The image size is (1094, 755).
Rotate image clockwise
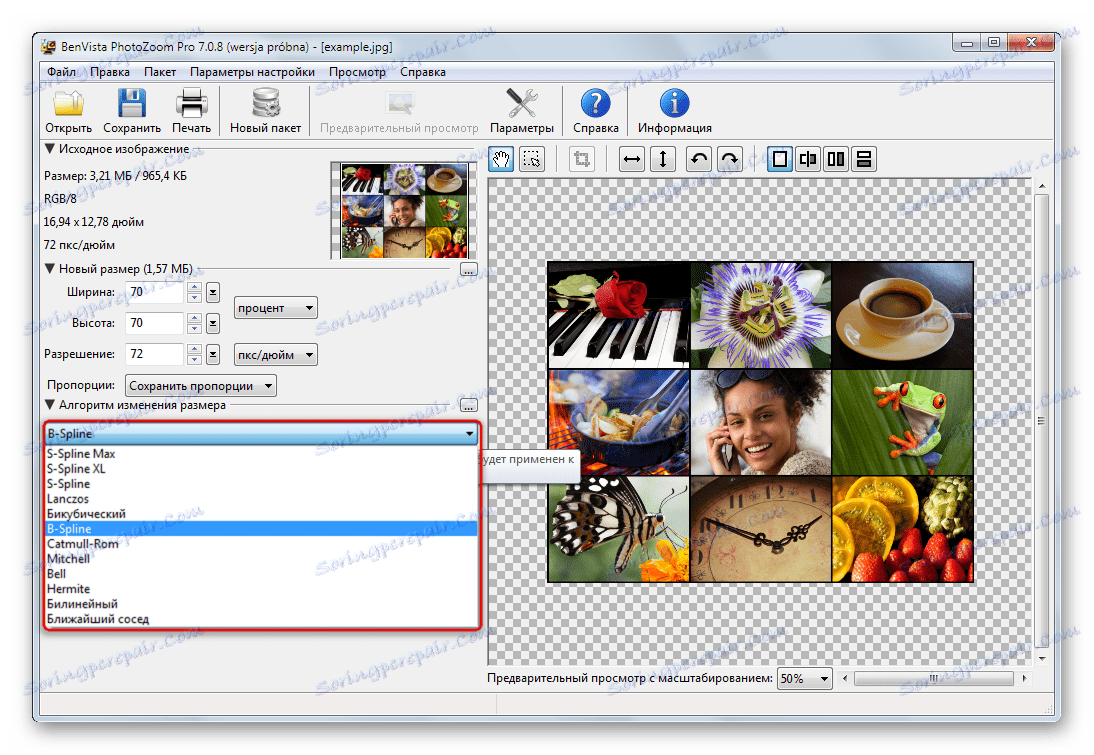[x=729, y=159]
